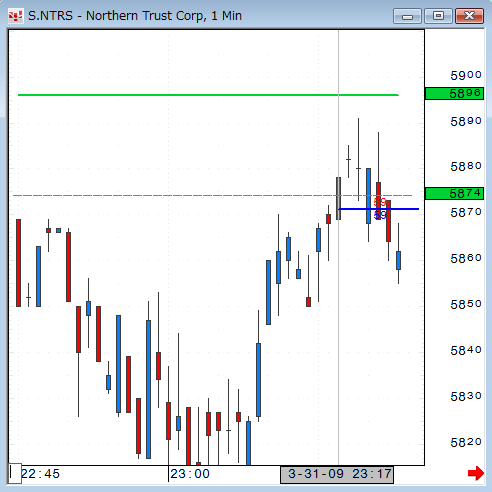Click the chart application icon in title bar
Image resolution: width=492 pixels, height=492 pixels.
point(15,16)
